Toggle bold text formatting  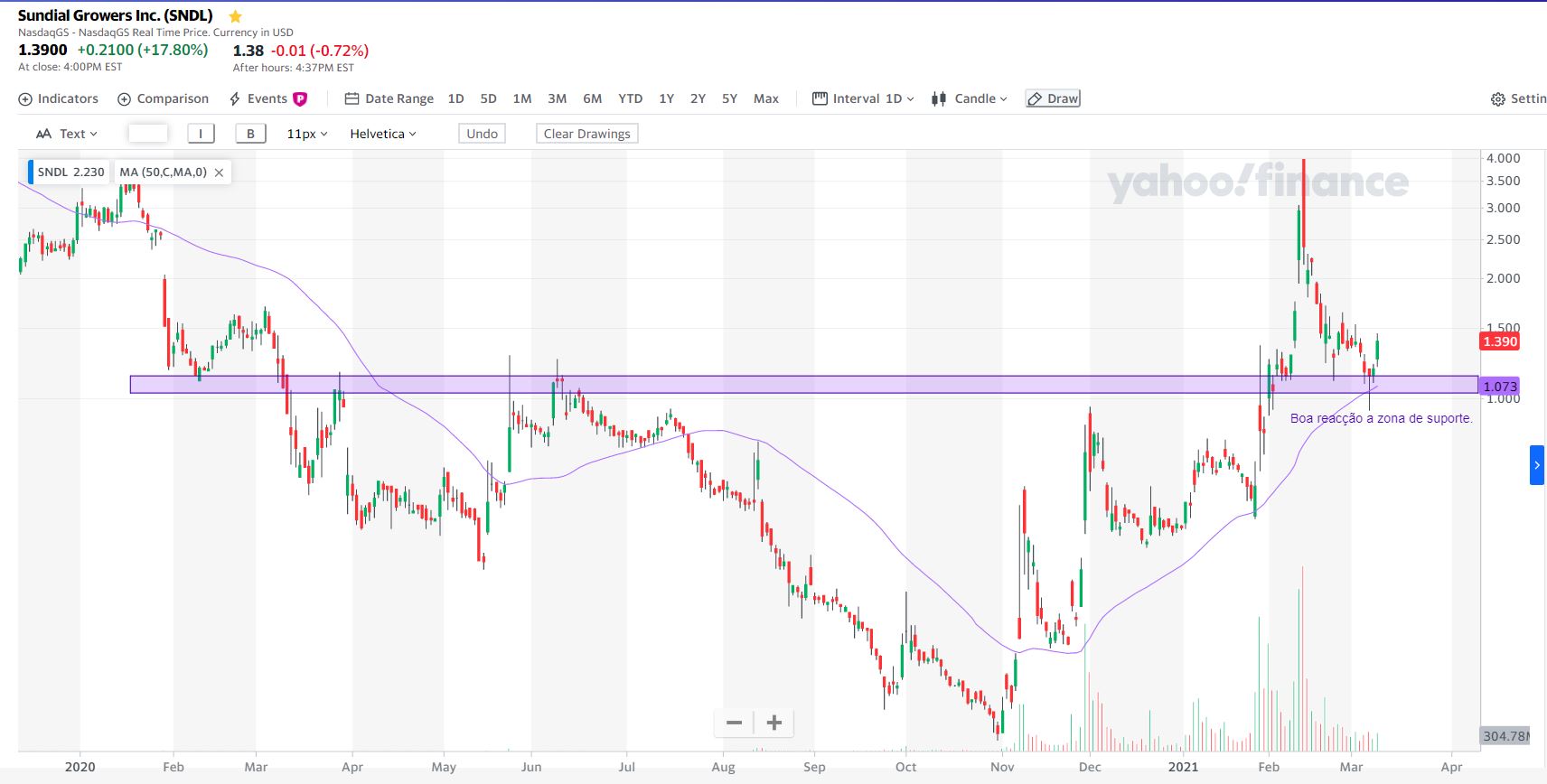pyautogui.click(x=250, y=134)
